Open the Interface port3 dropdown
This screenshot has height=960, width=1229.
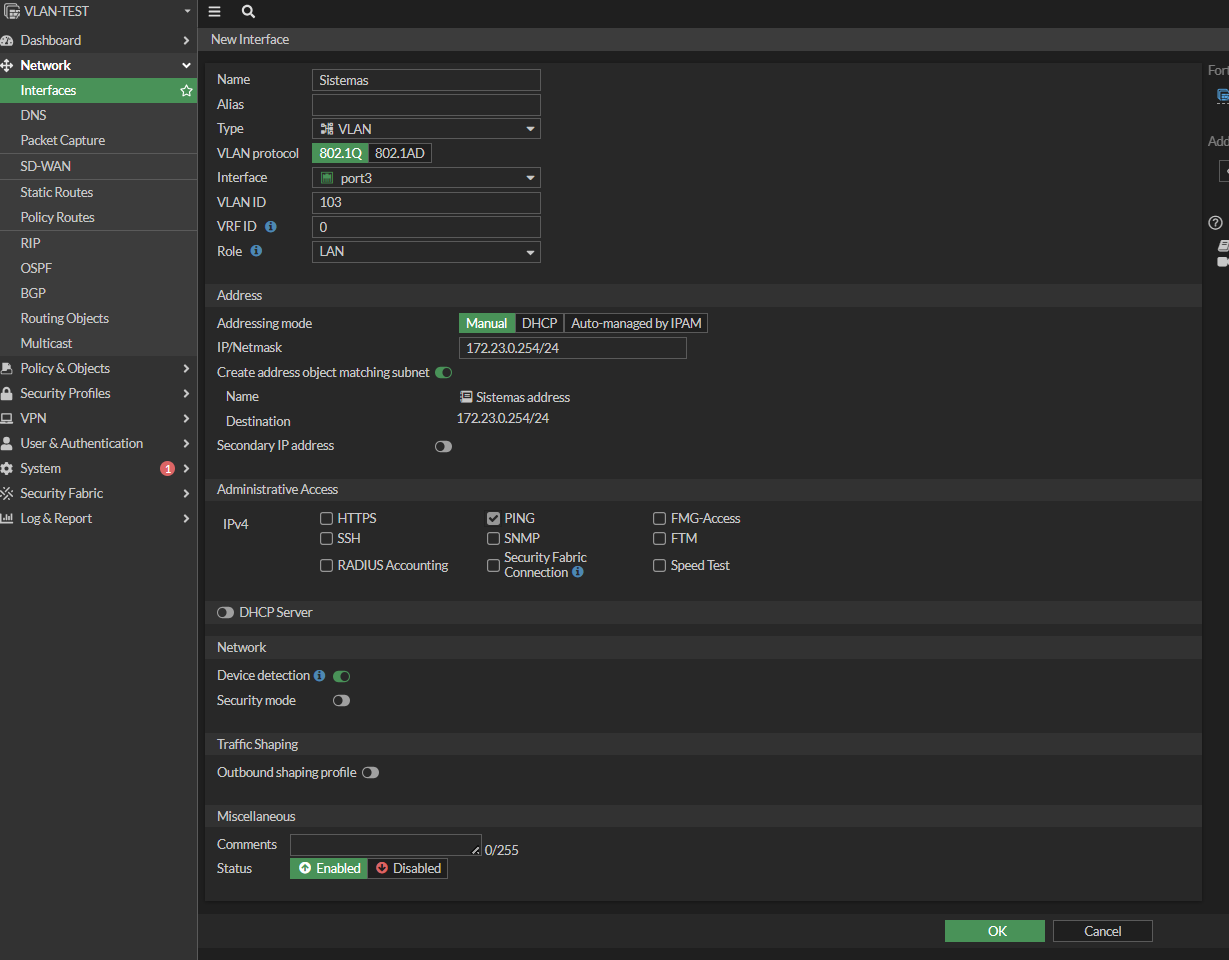[x=426, y=178]
